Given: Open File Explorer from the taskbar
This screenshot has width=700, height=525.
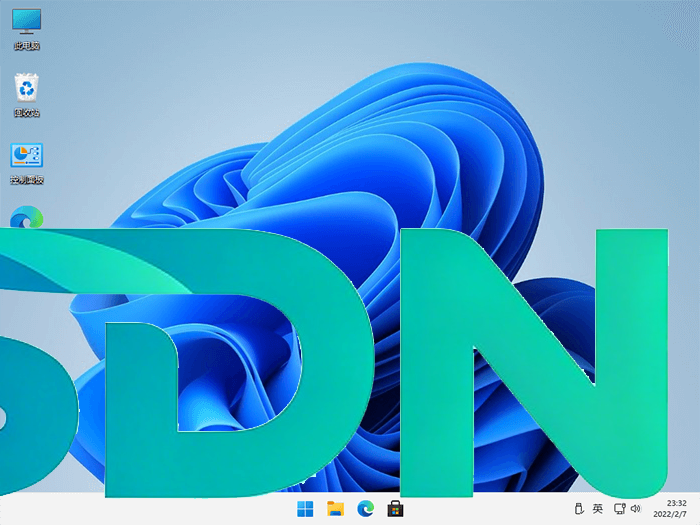Looking at the screenshot, I should 335,508.
